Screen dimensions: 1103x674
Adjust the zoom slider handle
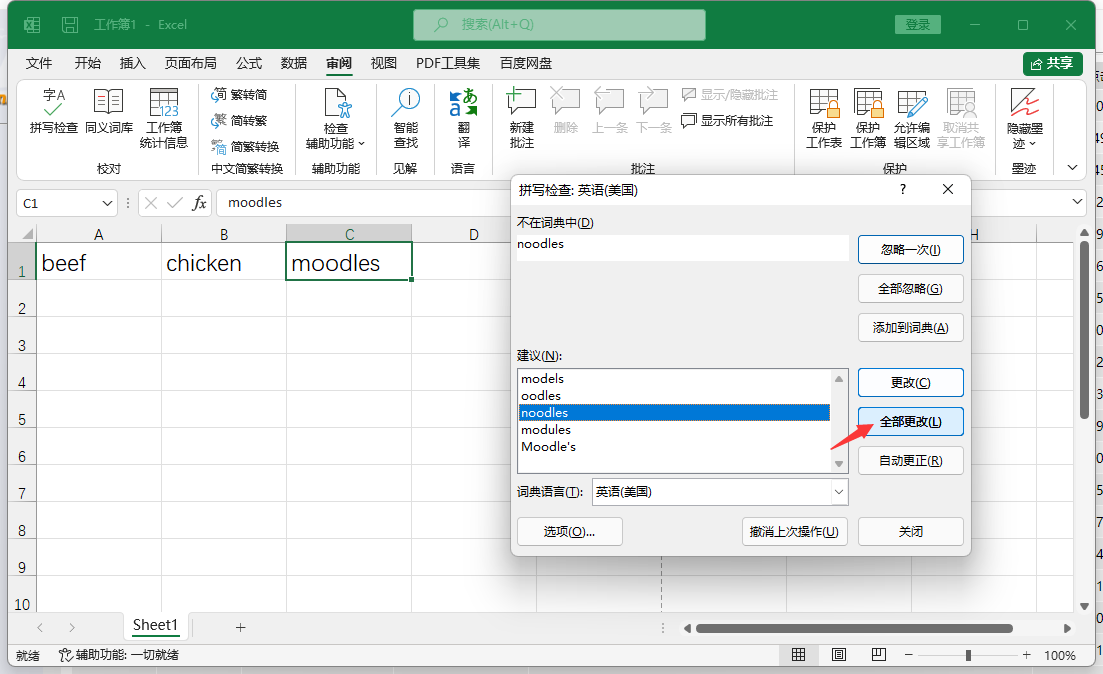point(969,655)
